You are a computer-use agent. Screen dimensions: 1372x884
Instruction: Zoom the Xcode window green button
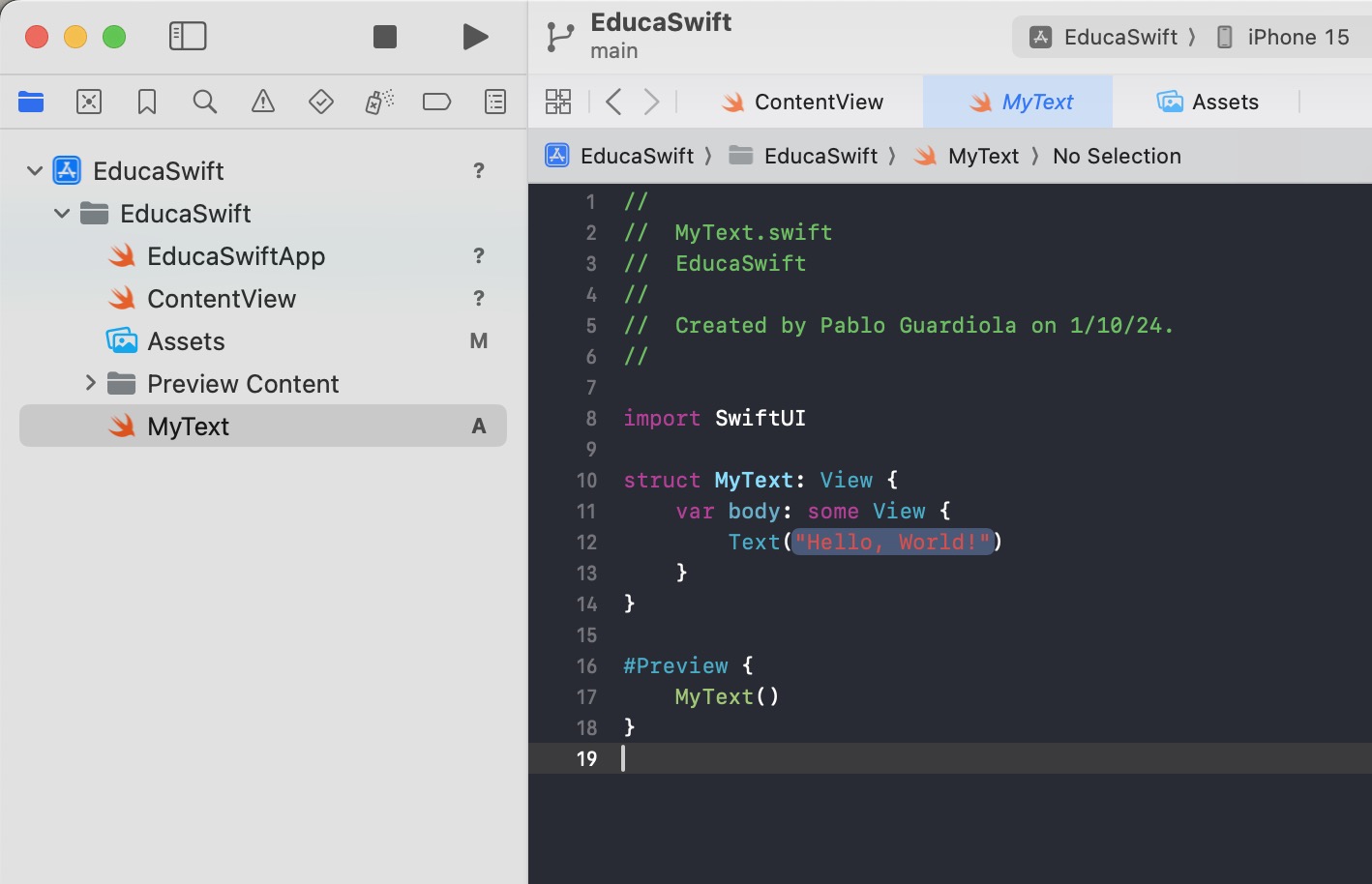coord(114,37)
